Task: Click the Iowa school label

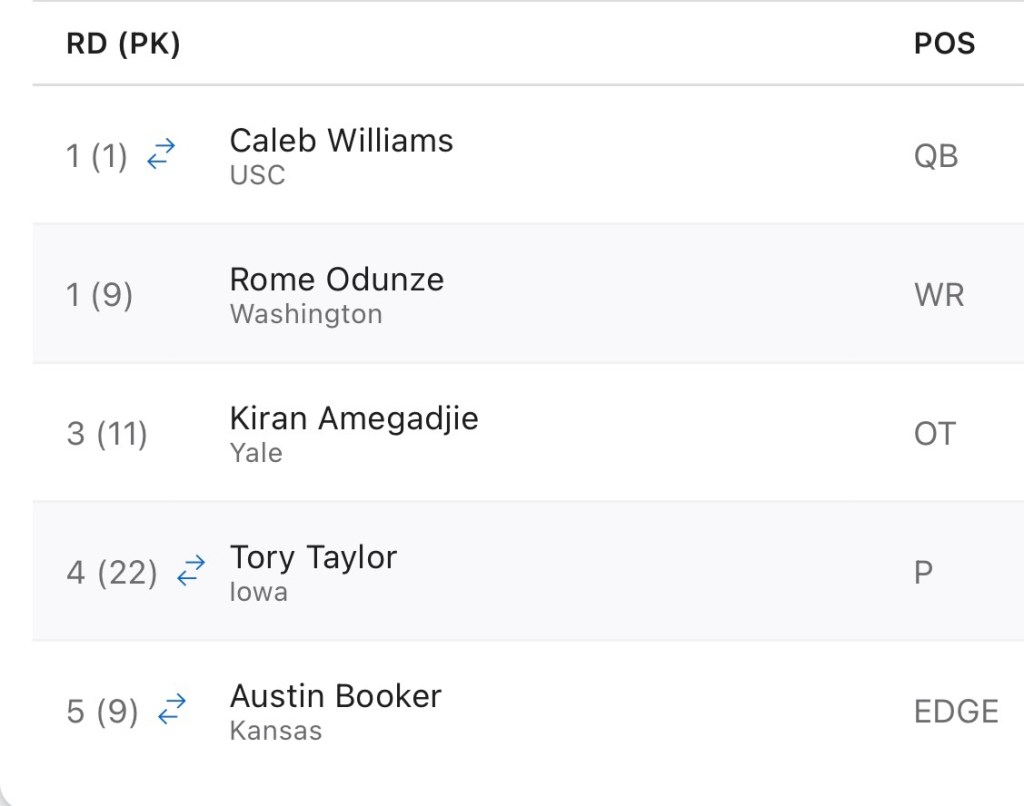Action: click(x=258, y=592)
